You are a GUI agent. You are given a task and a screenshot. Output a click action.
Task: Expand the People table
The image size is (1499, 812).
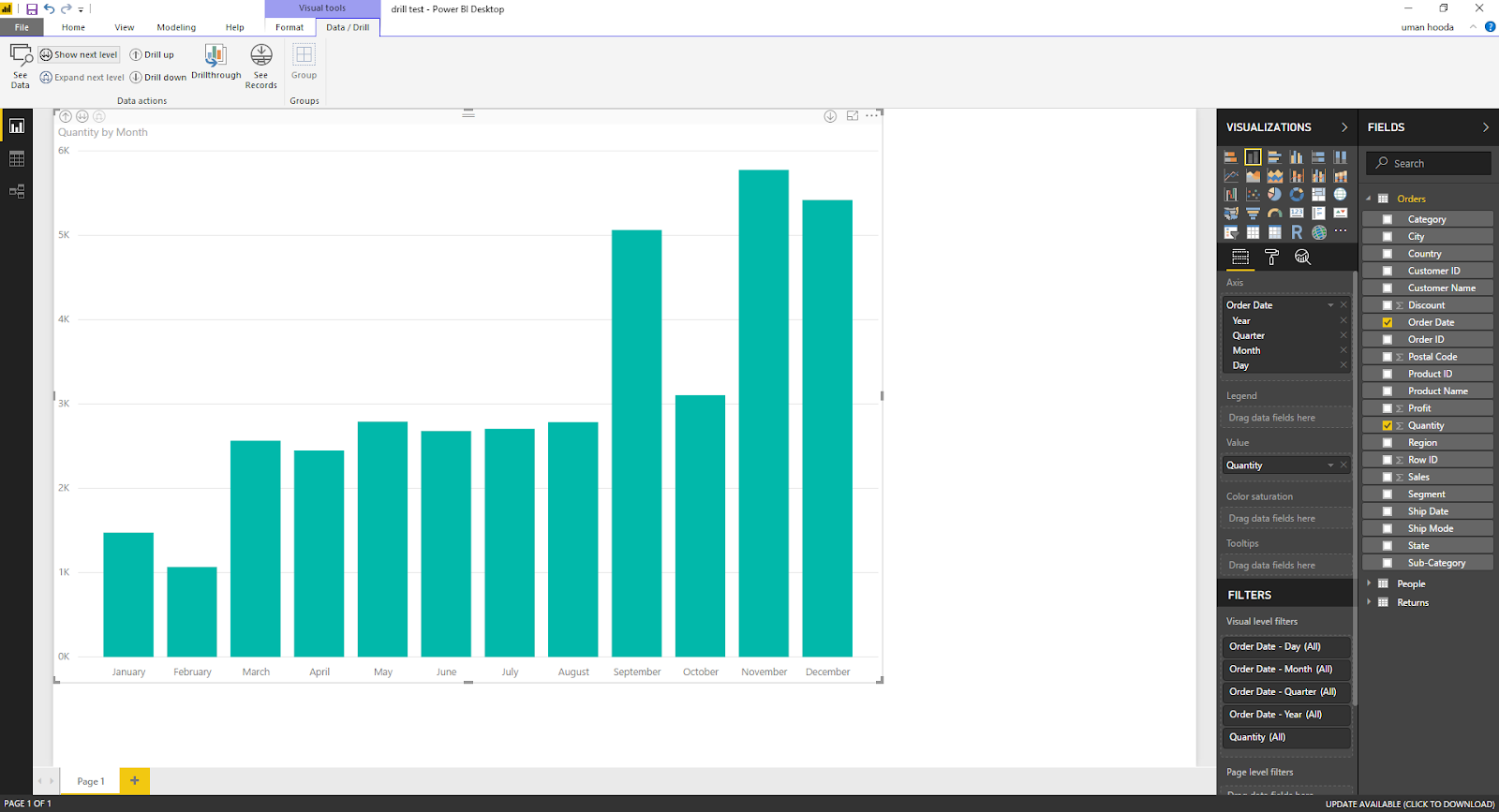[1369, 583]
